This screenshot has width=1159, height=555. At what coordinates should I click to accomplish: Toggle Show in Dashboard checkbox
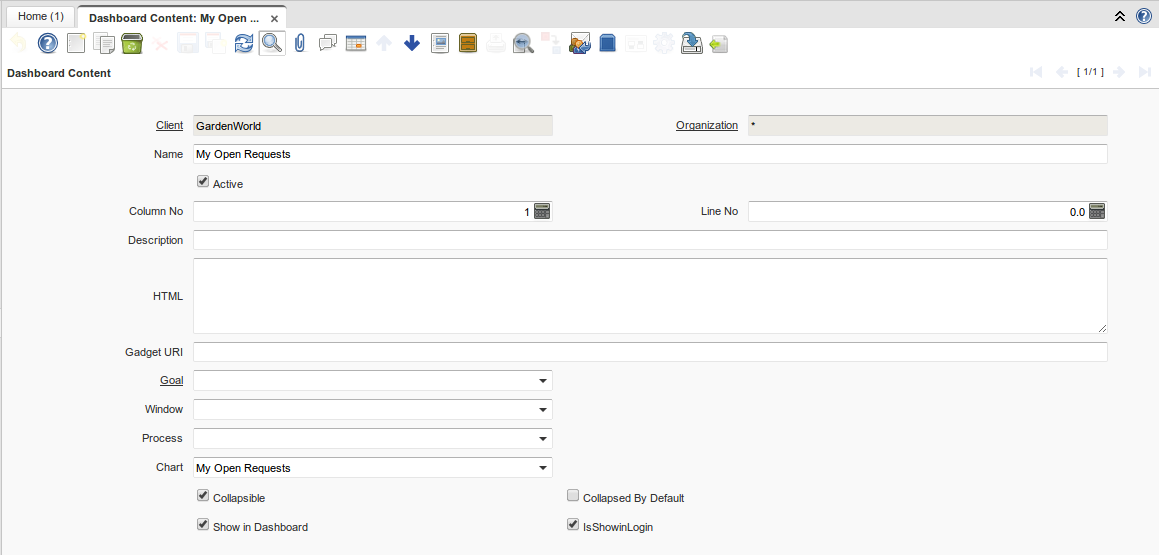(x=203, y=524)
